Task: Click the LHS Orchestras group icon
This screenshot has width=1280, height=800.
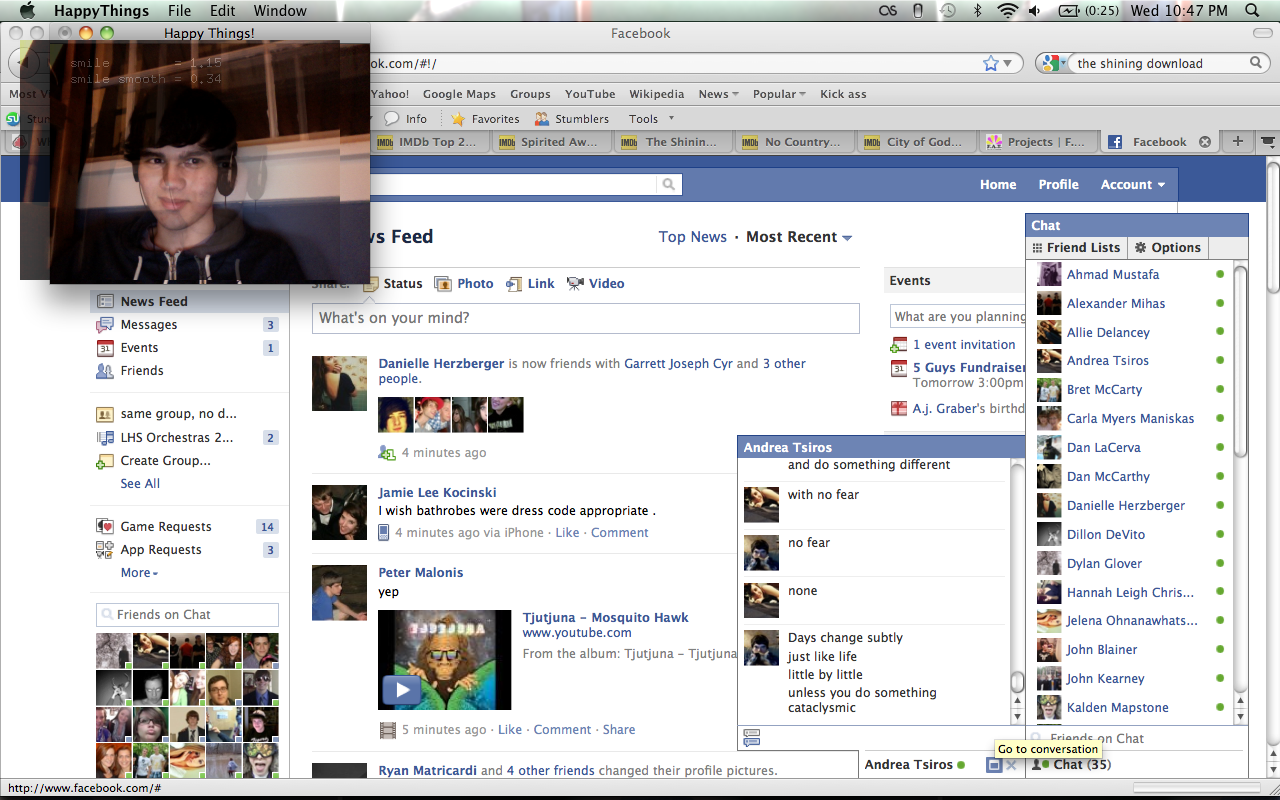Action: click(x=105, y=438)
